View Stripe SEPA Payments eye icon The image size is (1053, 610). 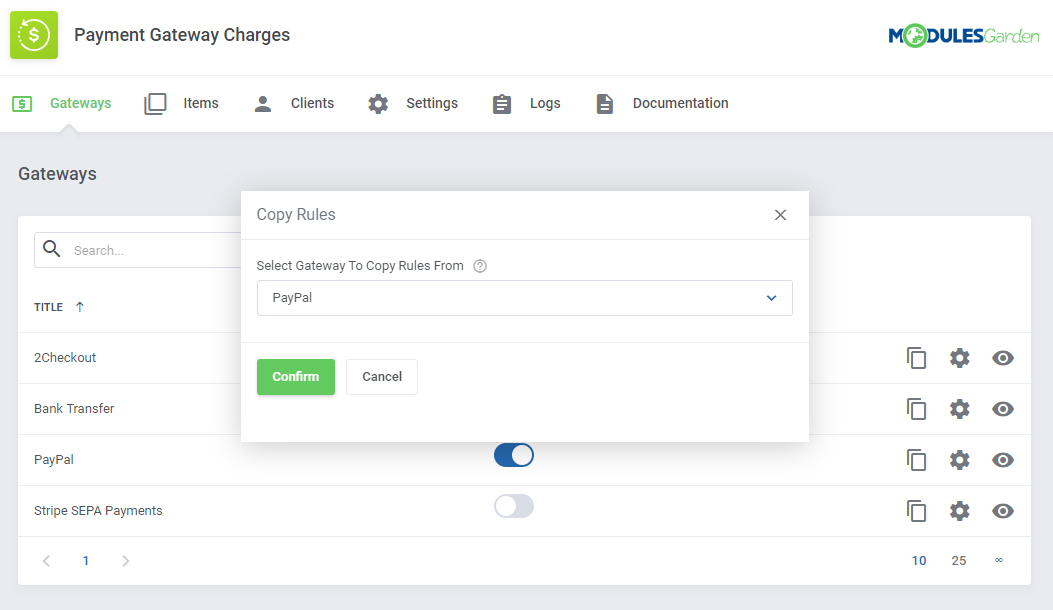(x=1003, y=511)
